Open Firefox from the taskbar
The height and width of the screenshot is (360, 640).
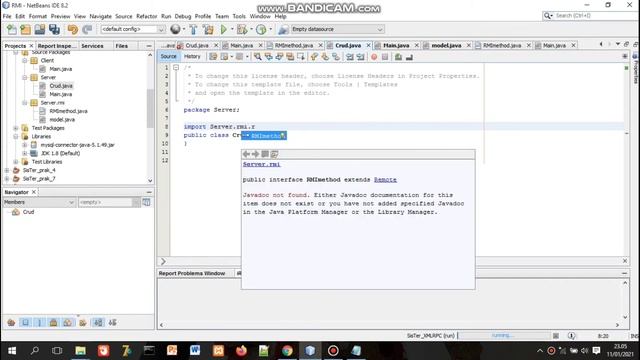(241, 351)
